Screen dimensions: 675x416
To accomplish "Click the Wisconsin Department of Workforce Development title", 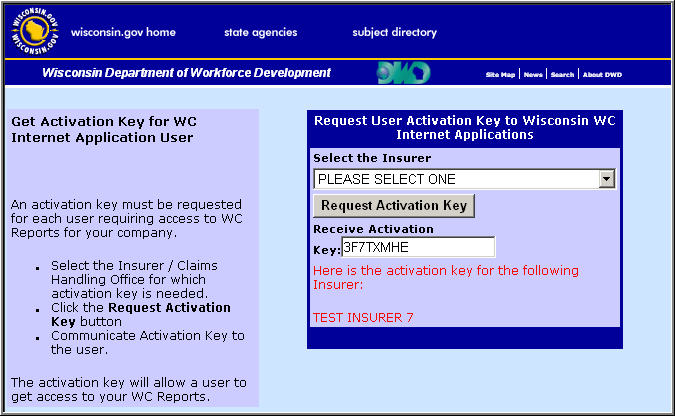I will click(x=186, y=73).
